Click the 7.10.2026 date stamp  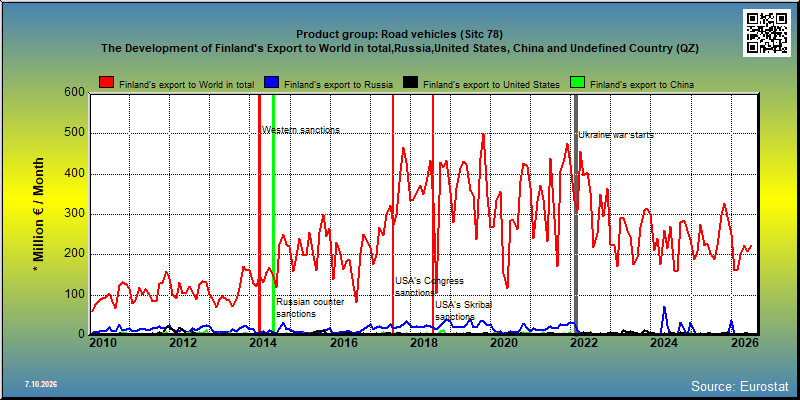tap(41, 384)
